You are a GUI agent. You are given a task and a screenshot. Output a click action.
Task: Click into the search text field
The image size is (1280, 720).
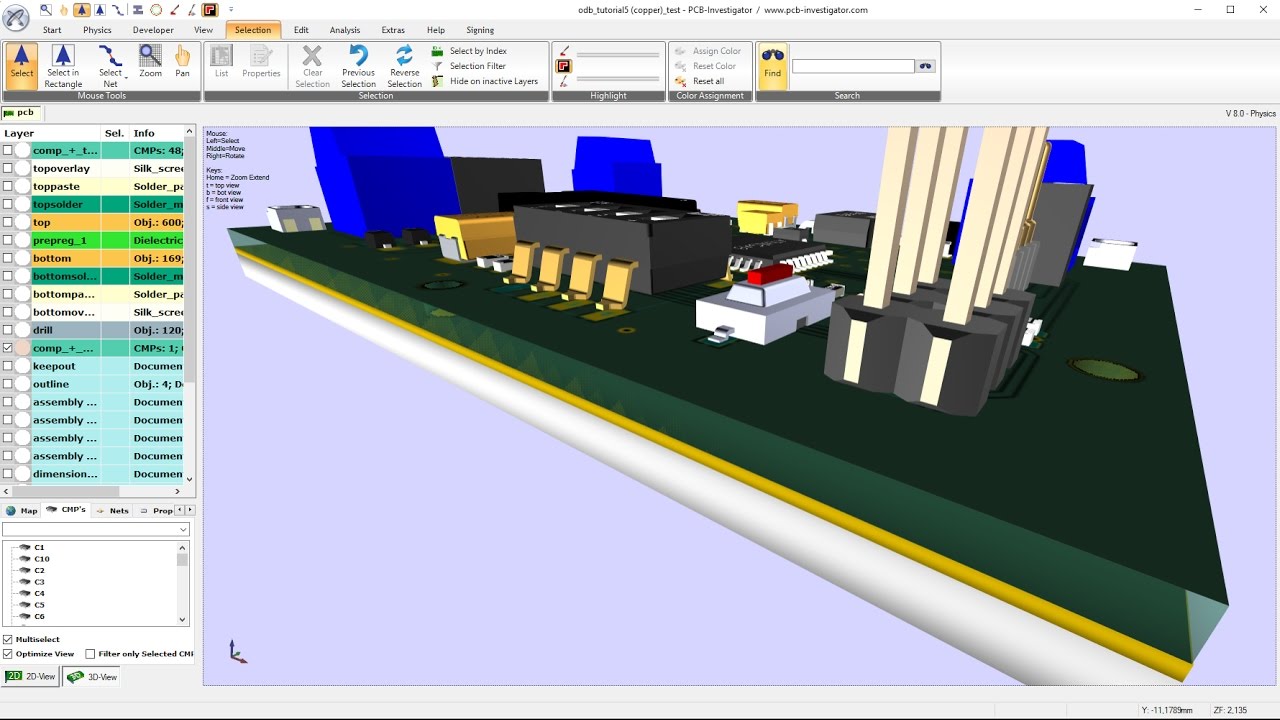pos(853,66)
